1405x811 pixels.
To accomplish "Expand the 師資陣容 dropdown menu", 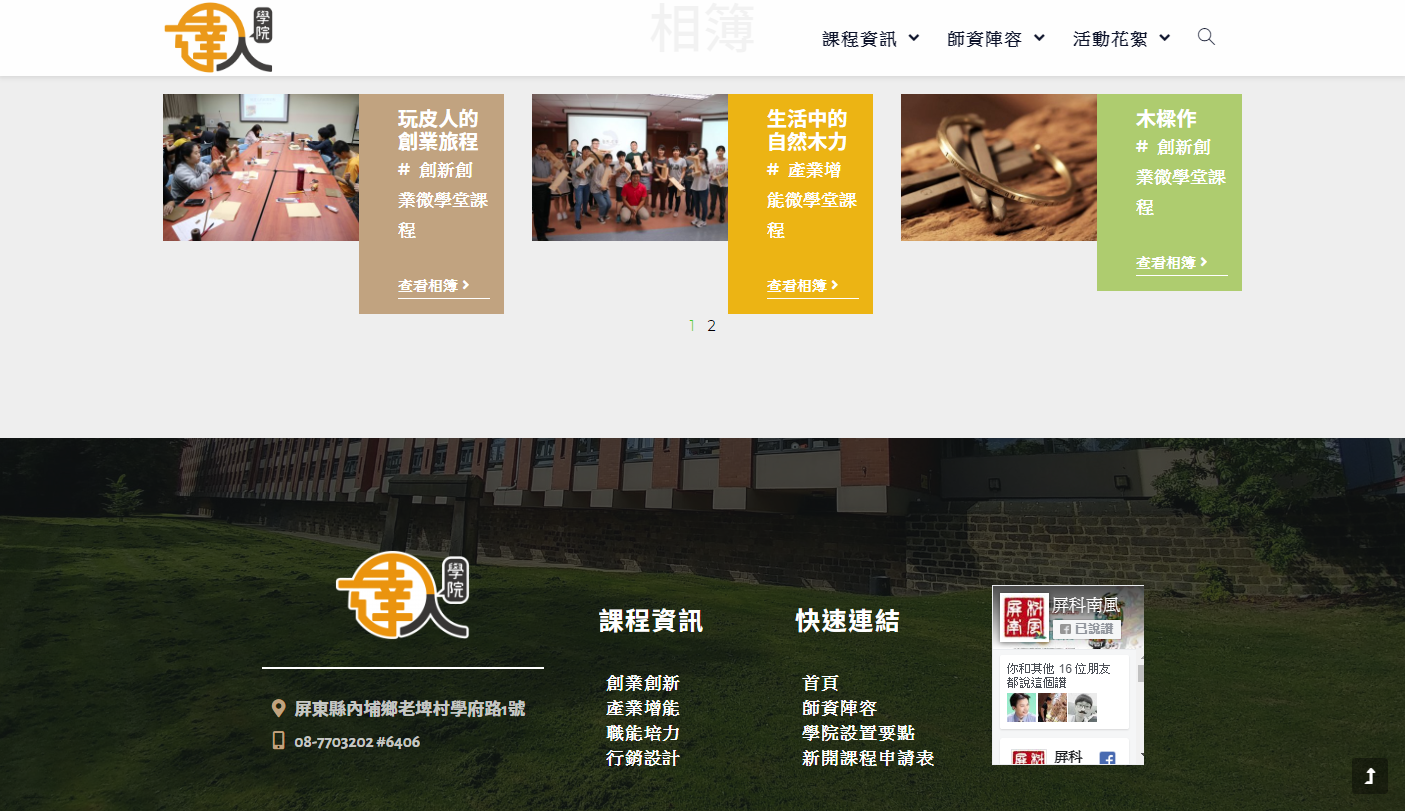I will 995,39.
